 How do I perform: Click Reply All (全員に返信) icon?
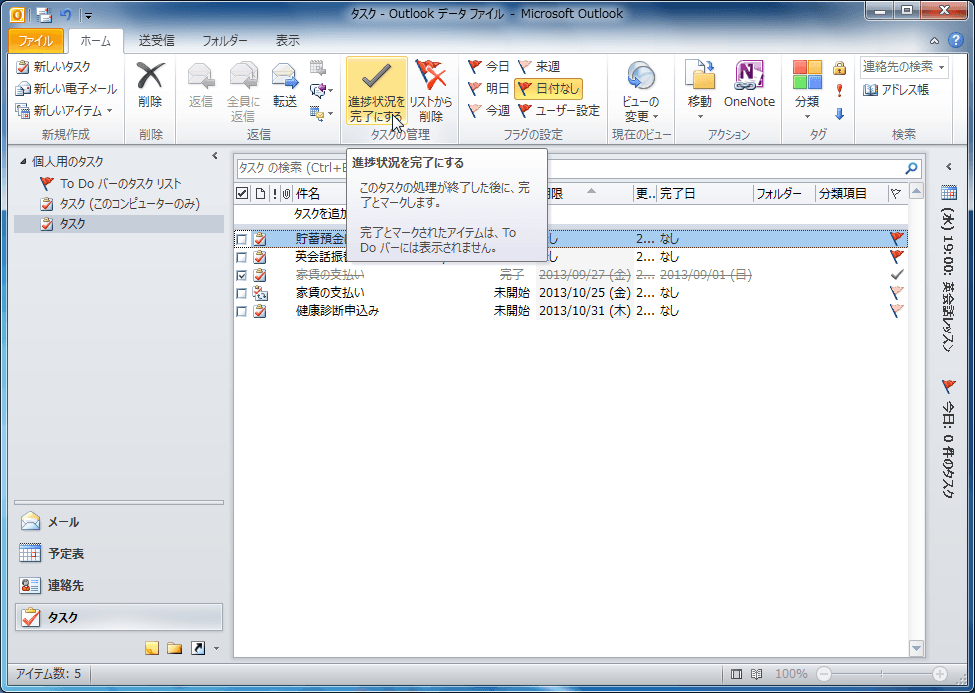click(x=243, y=77)
